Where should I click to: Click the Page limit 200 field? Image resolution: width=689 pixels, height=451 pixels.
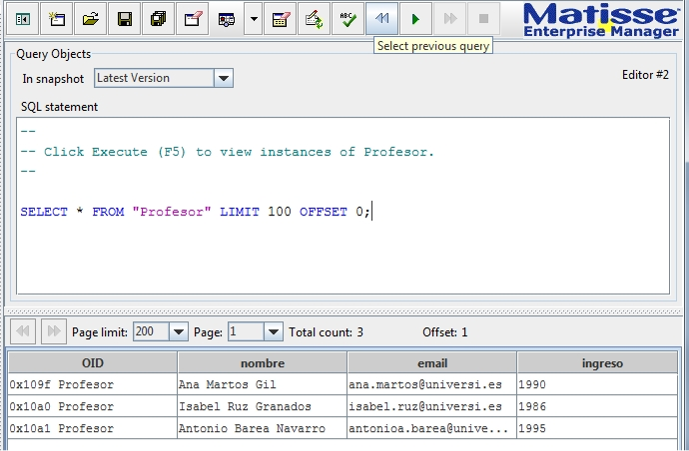[x=151, y=331]
